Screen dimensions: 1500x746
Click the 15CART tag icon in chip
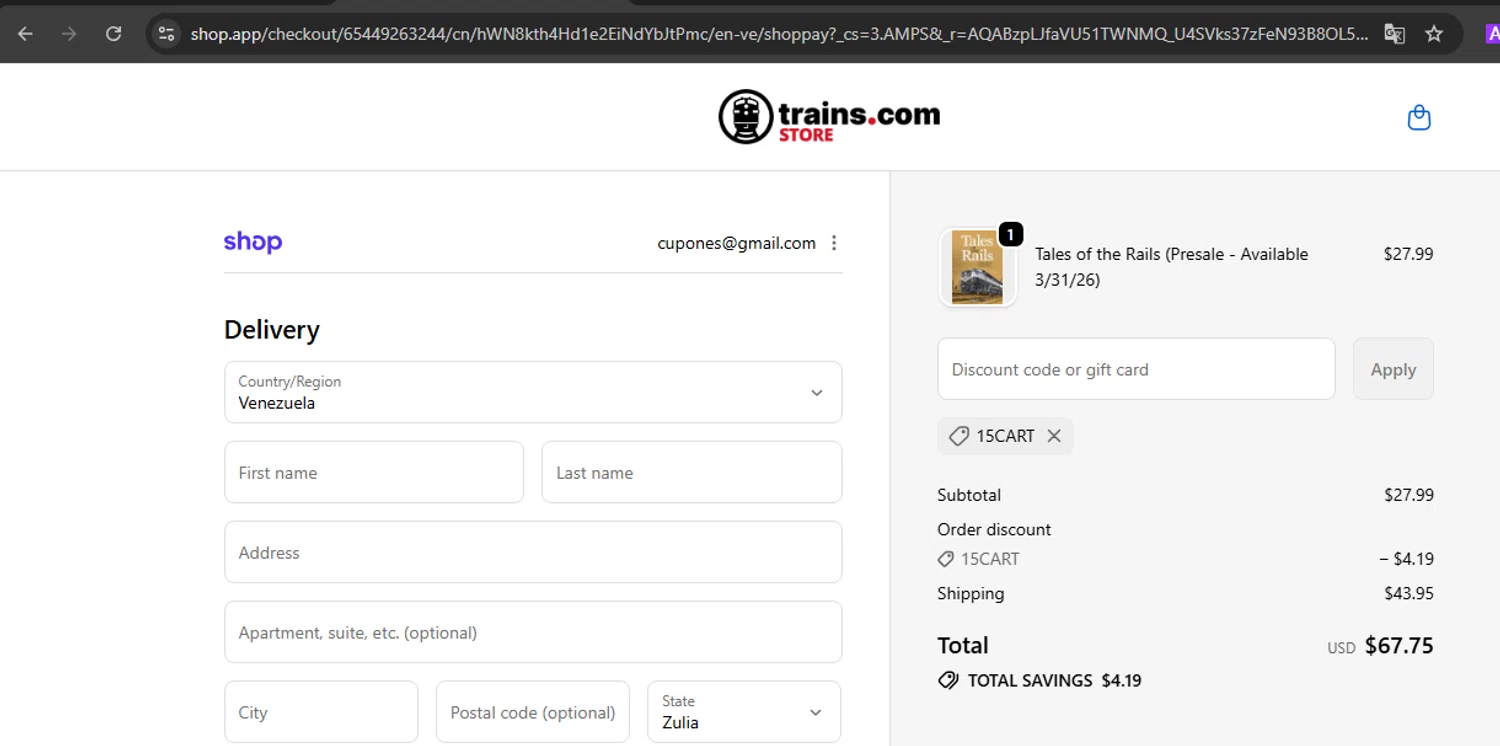959,436
